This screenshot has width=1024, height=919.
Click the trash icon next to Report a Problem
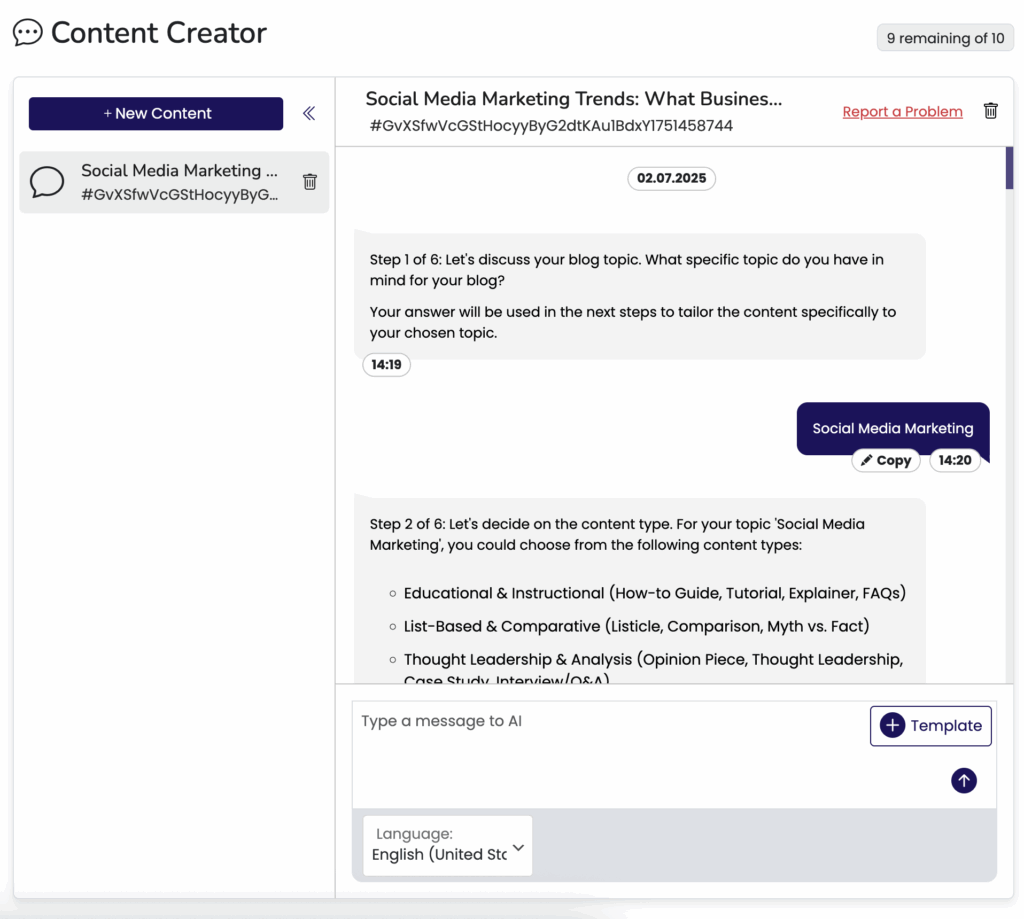click(x=991, y=111)
